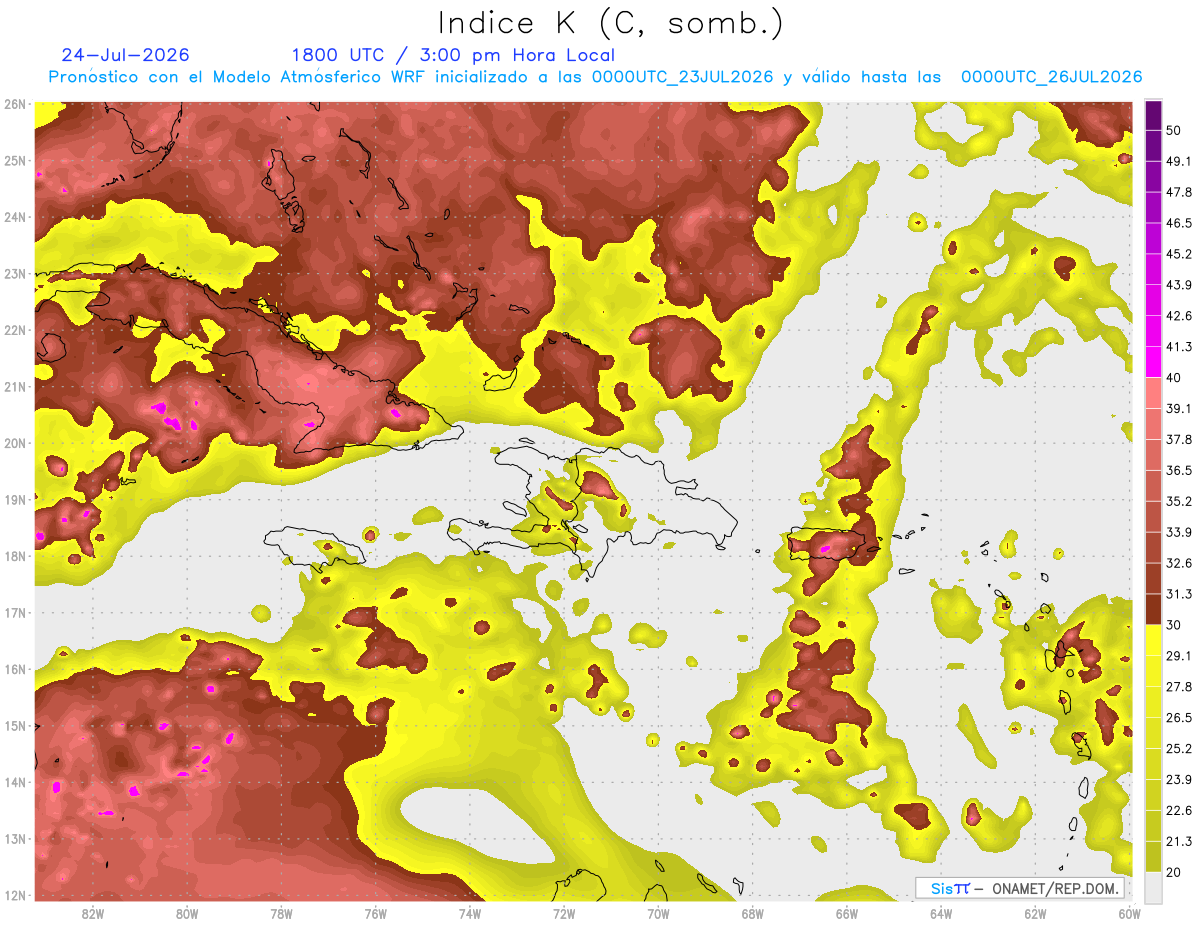
Task: Click the latitude axis label '18N'
Action: click(14, 556)
